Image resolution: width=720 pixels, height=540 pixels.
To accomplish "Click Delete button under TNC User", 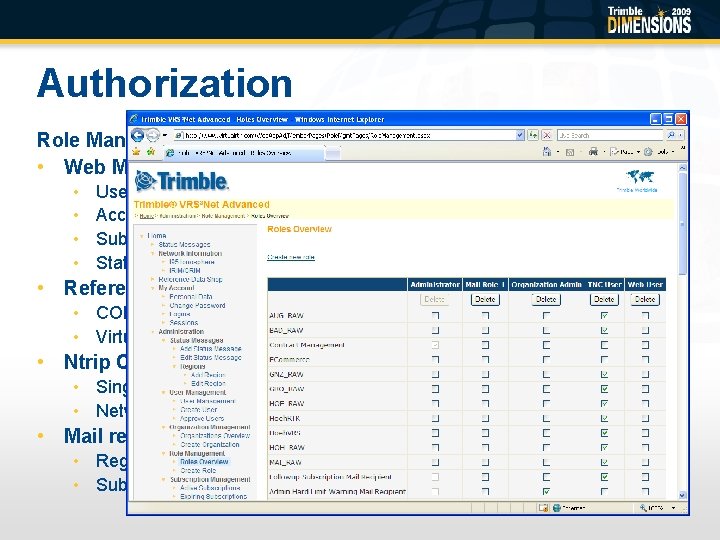I will (604, 299).
